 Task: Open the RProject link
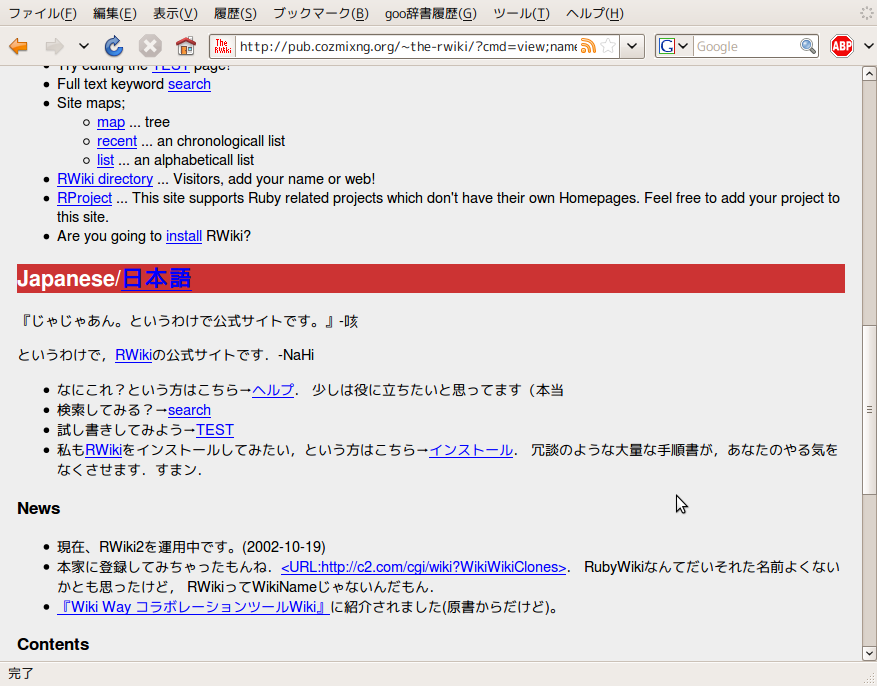[84, 198]
